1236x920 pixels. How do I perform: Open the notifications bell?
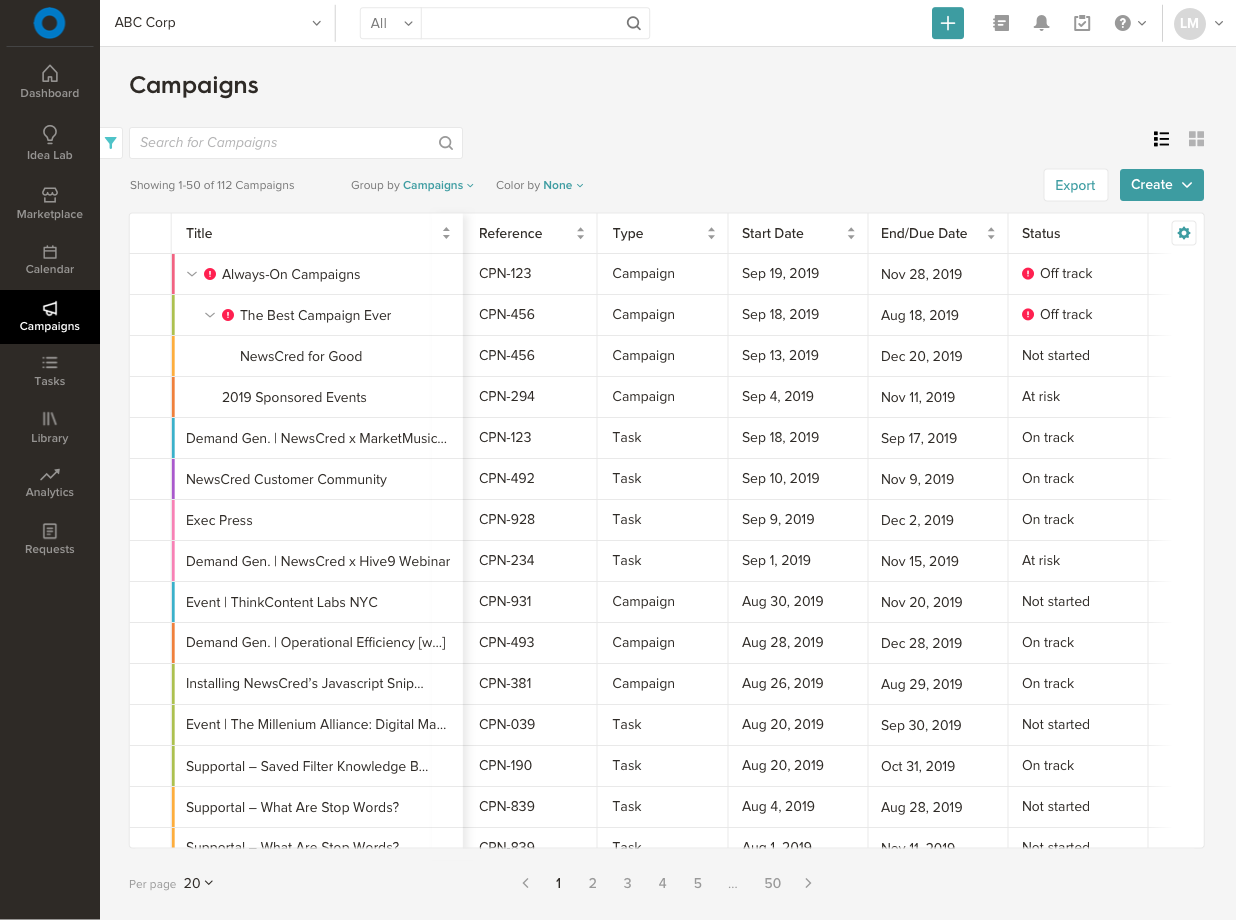[x=1041, y=23]
